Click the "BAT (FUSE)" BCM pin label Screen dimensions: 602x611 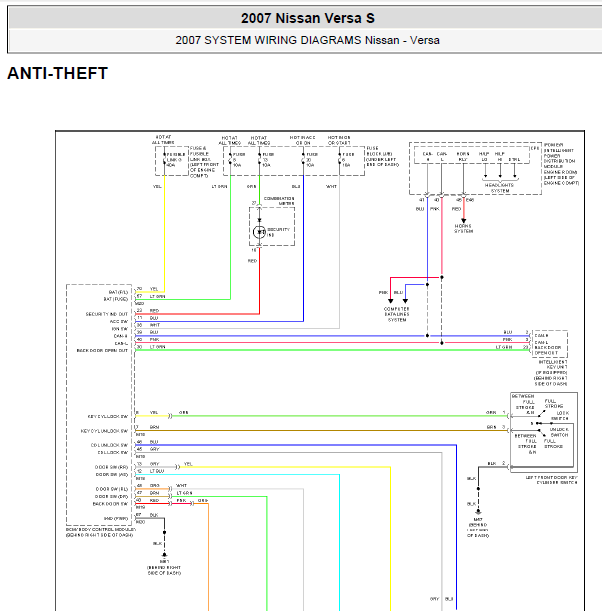pyautogui.click(x=115, y=299)
